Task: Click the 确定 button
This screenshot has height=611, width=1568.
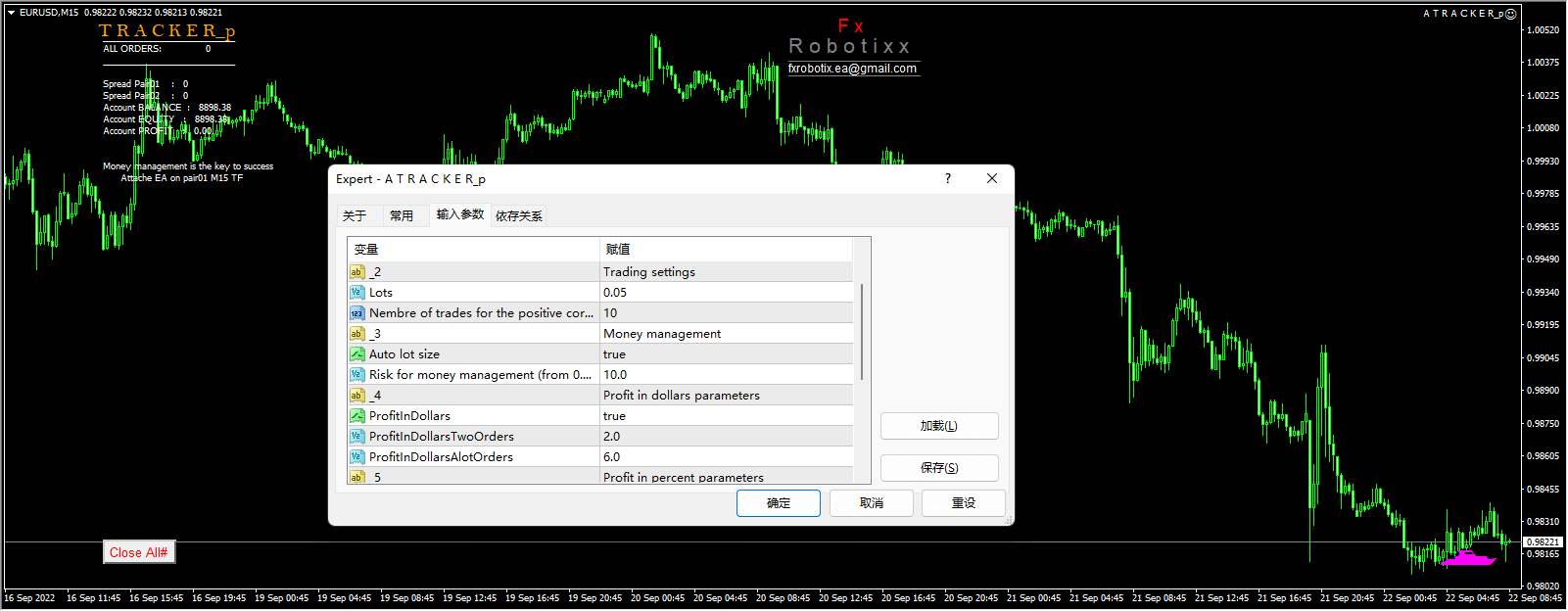Action: [x=779, y=503]
